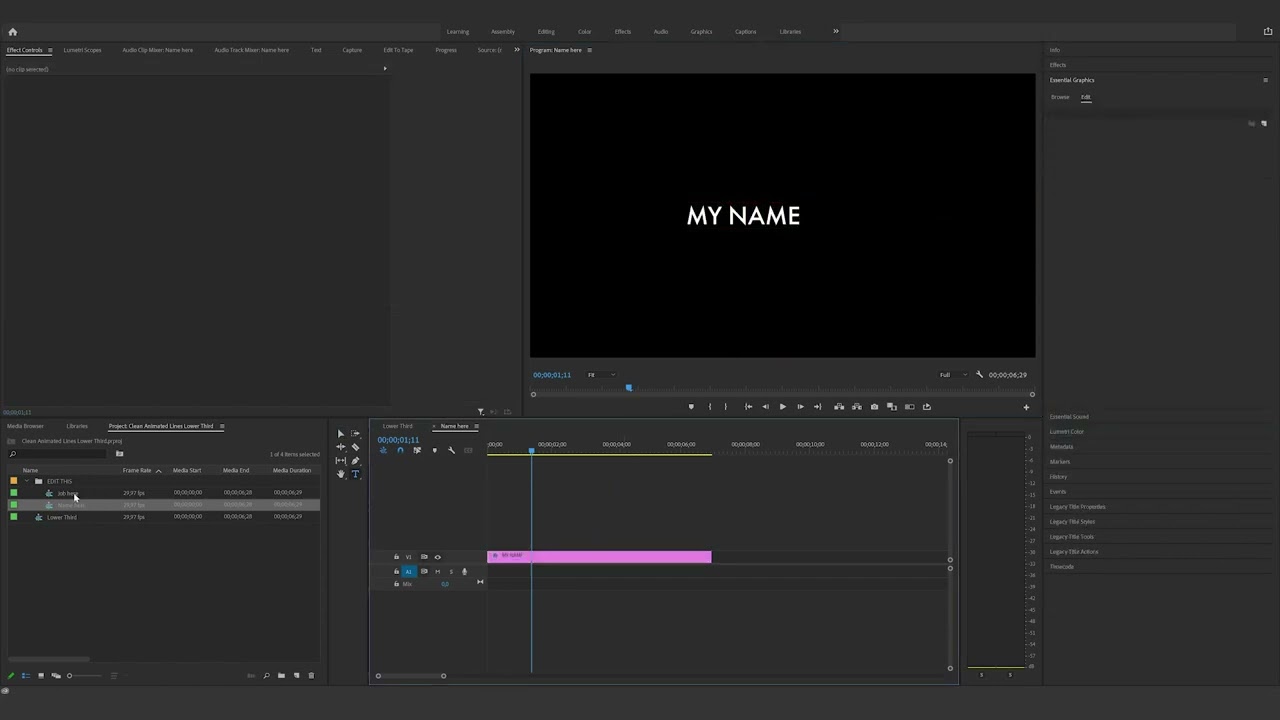
Task: Open the export share icon at top right
Action: (x=1268, y=32)
